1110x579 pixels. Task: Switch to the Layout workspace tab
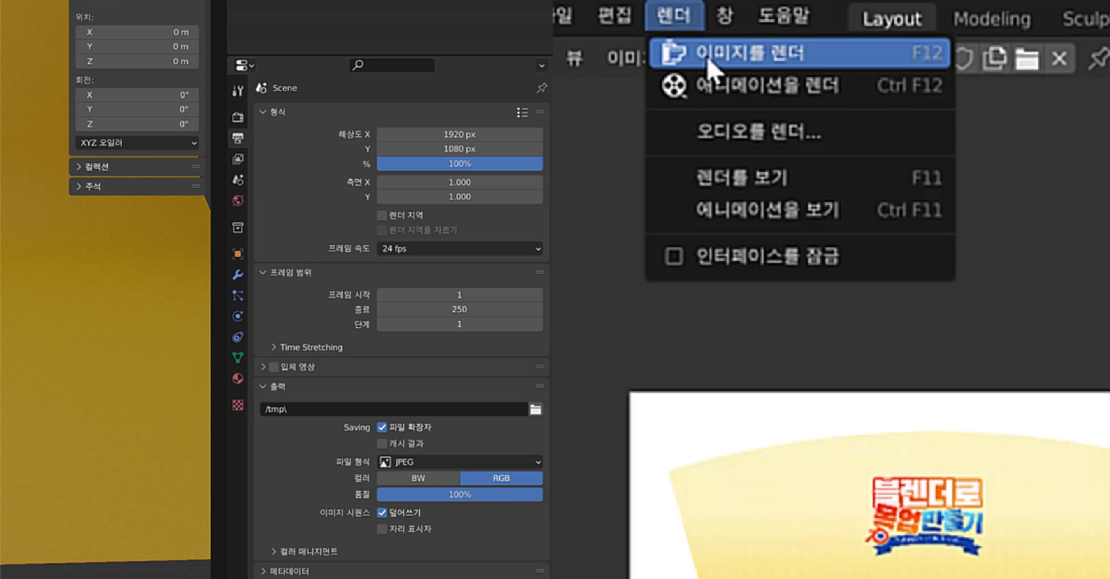pyautogui.click(x=891, y=18)
